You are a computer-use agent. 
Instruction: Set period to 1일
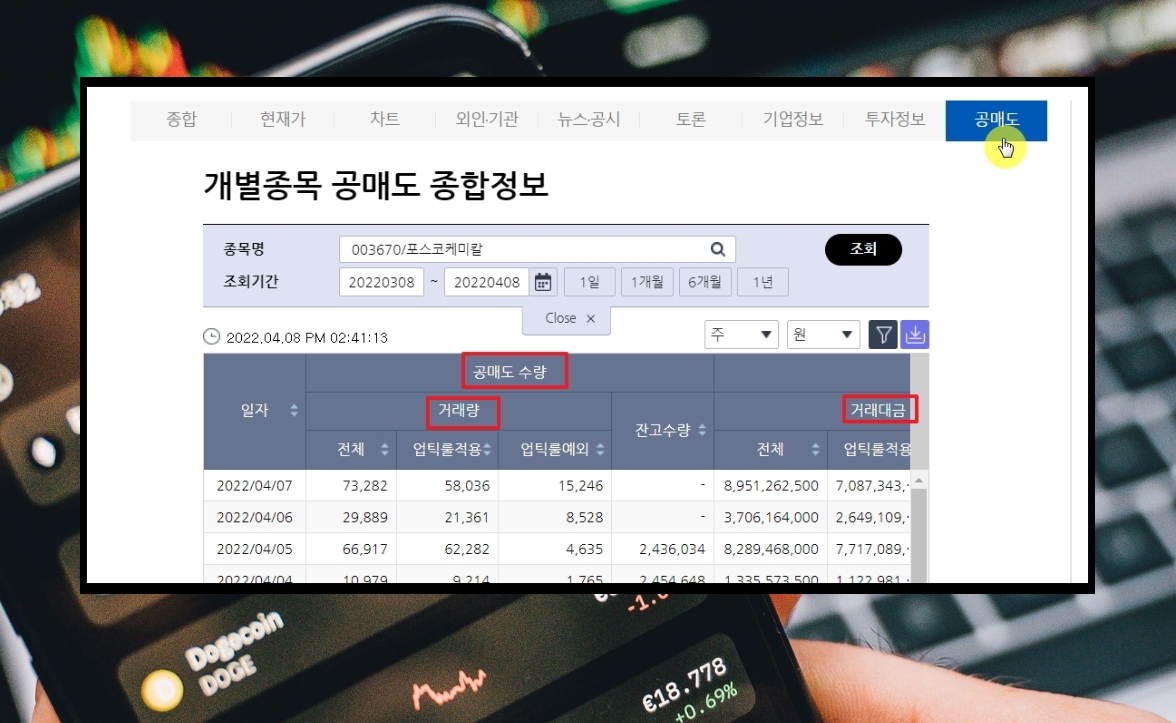[590, 282]
